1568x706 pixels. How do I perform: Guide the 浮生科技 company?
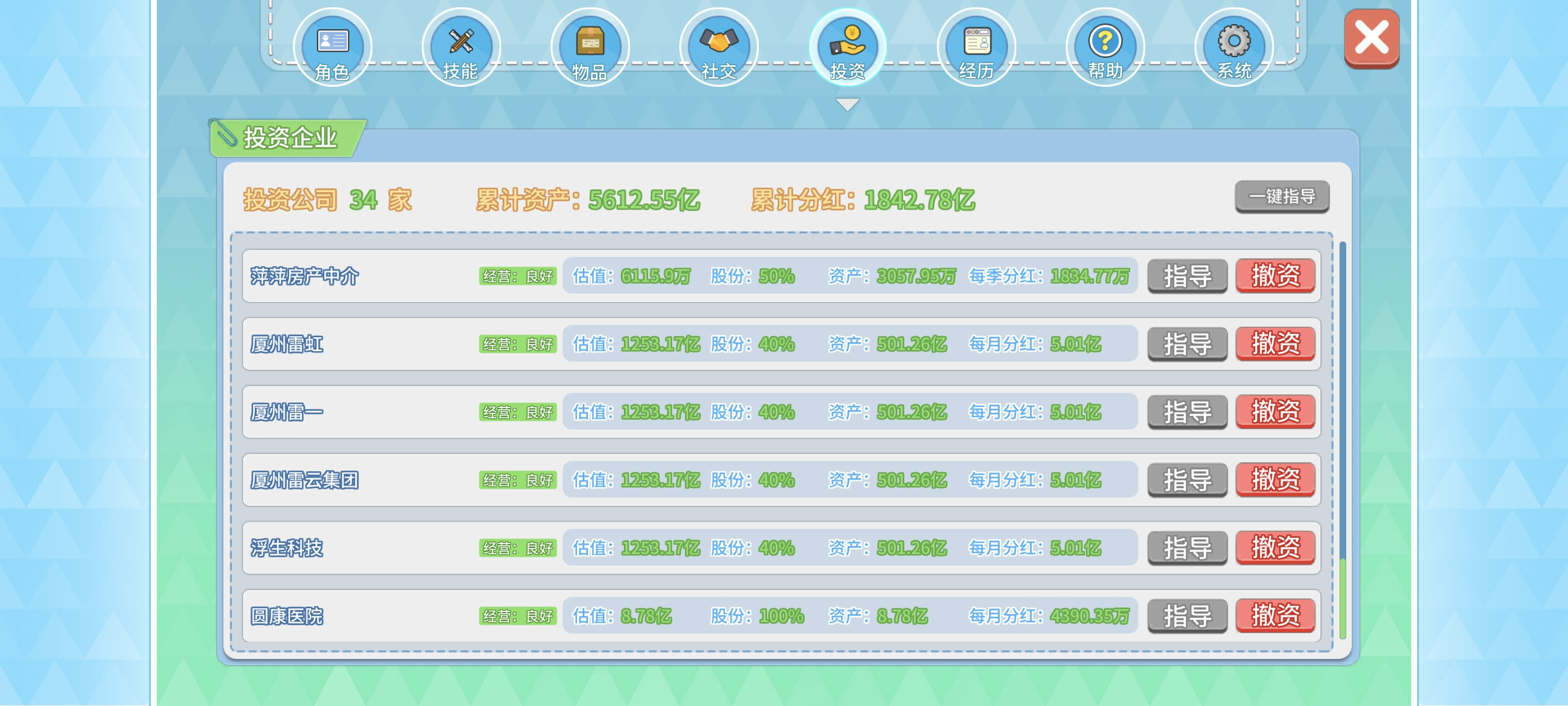pos(1188,548)
